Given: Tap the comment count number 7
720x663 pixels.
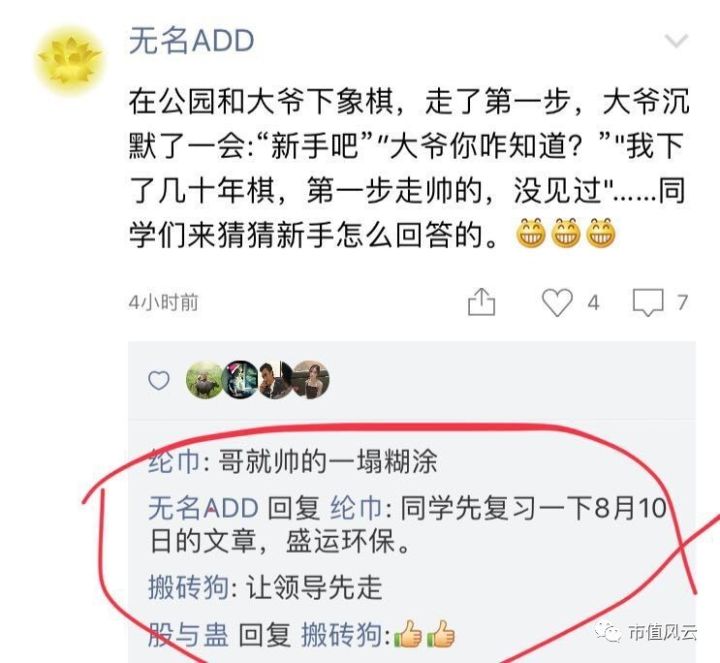Looking at the screenshot, I should [682, 303].
